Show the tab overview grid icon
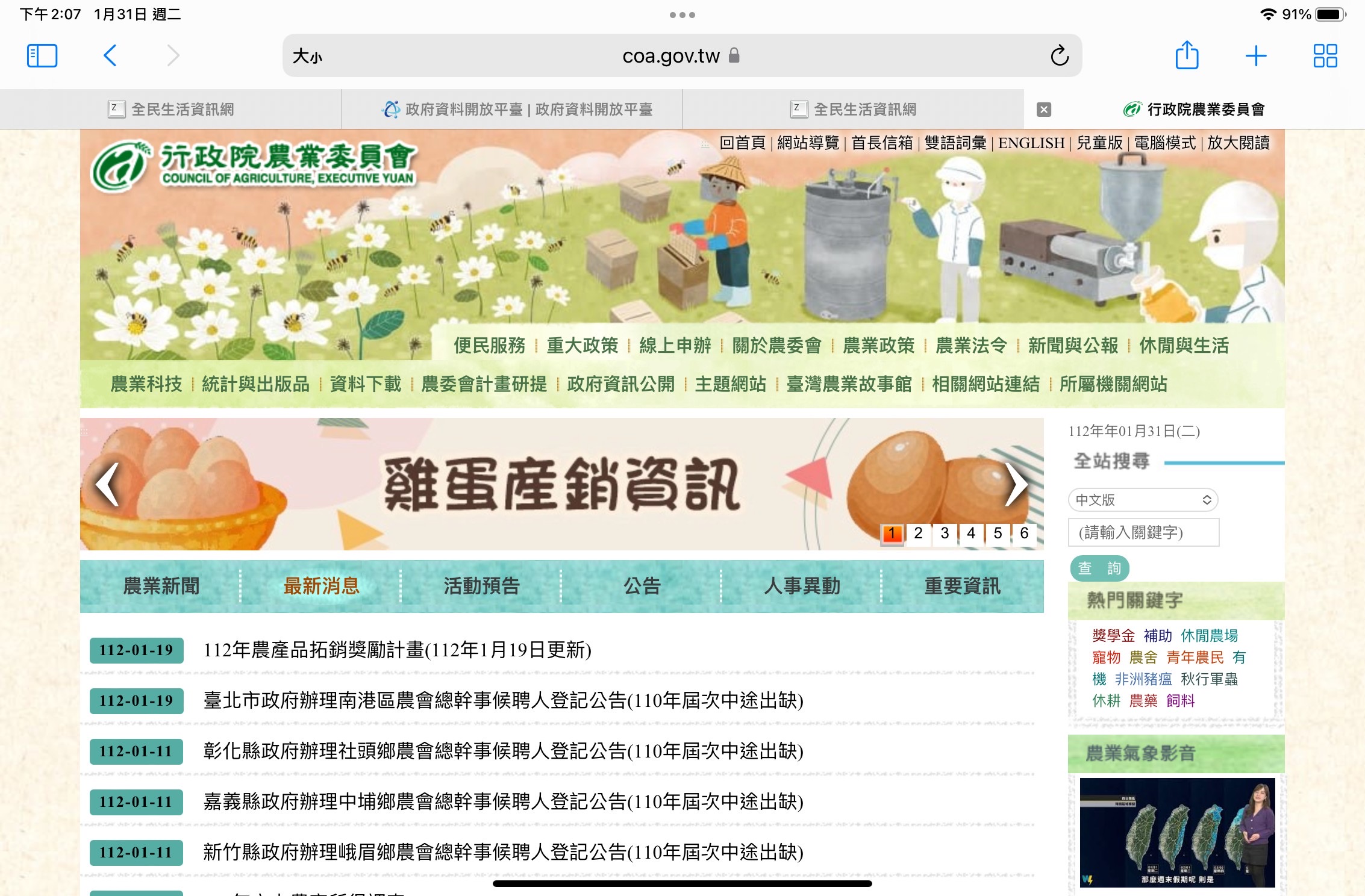 1325,56
